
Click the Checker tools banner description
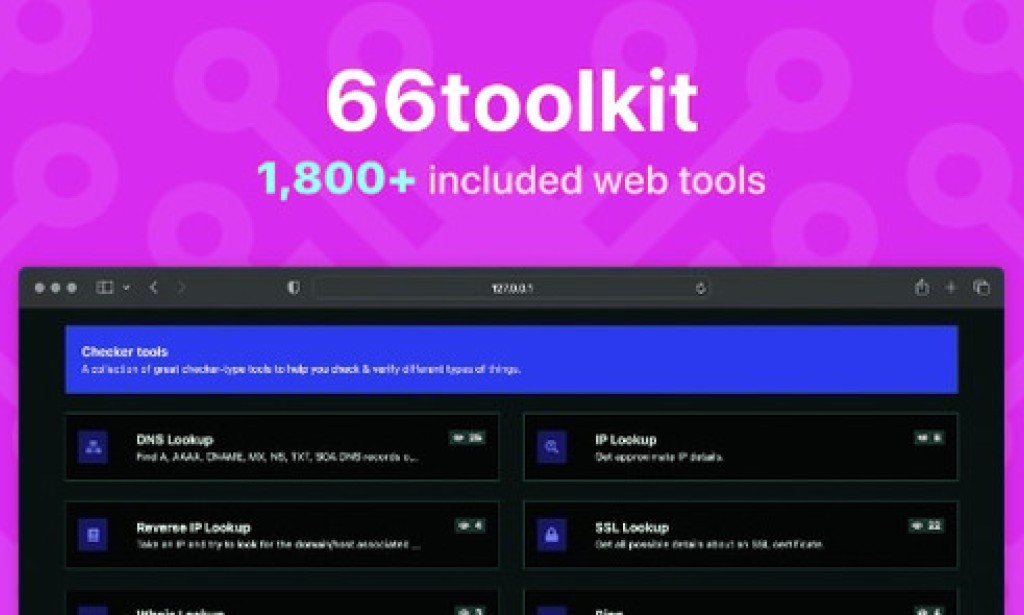[301, 369]
